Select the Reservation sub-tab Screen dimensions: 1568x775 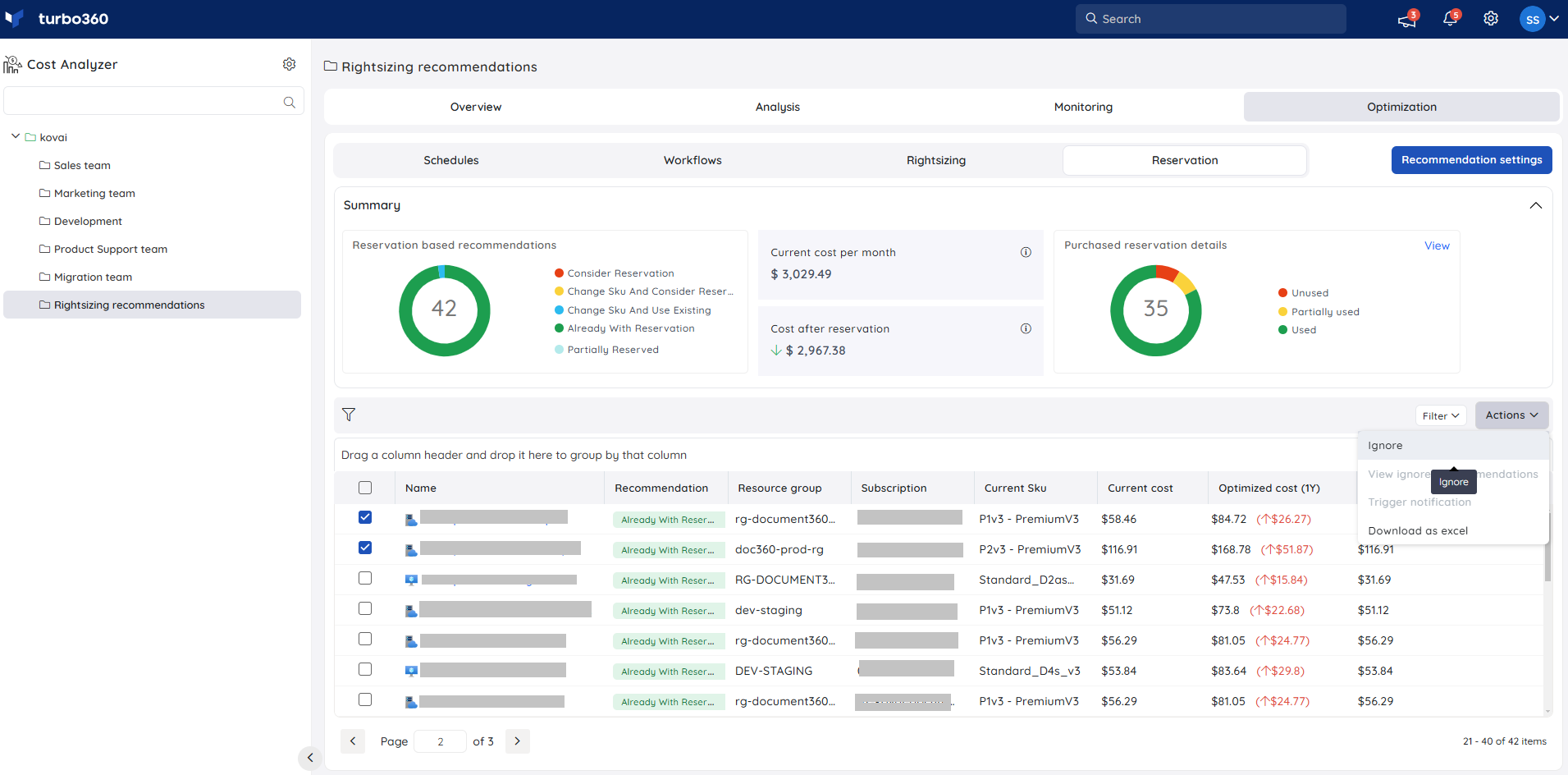tap(1185, 160)
